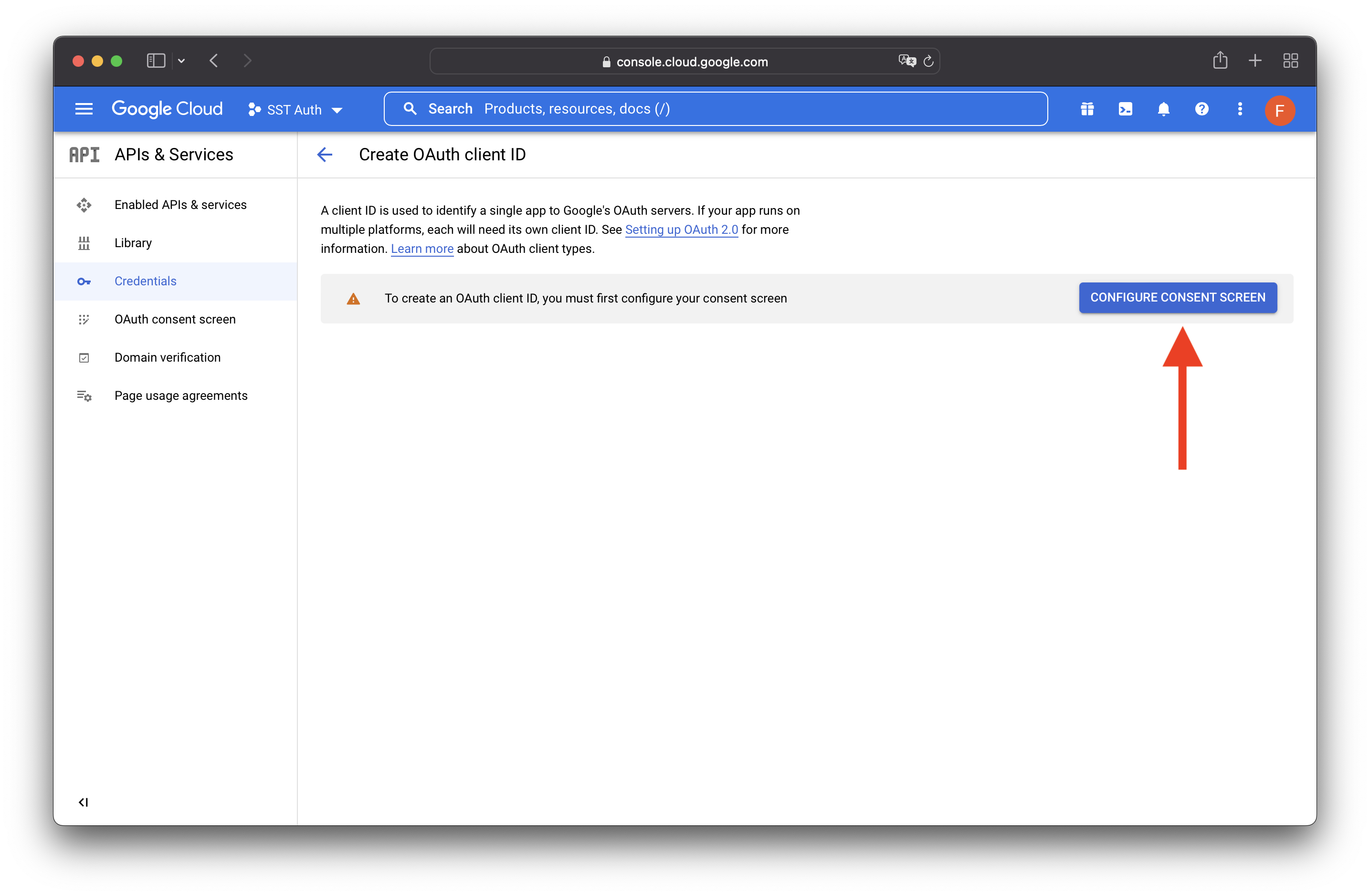This screenshot has height=896, width=1370.
Task: Click the Create OAuth client ID title
Action: (x=442, y=154)
